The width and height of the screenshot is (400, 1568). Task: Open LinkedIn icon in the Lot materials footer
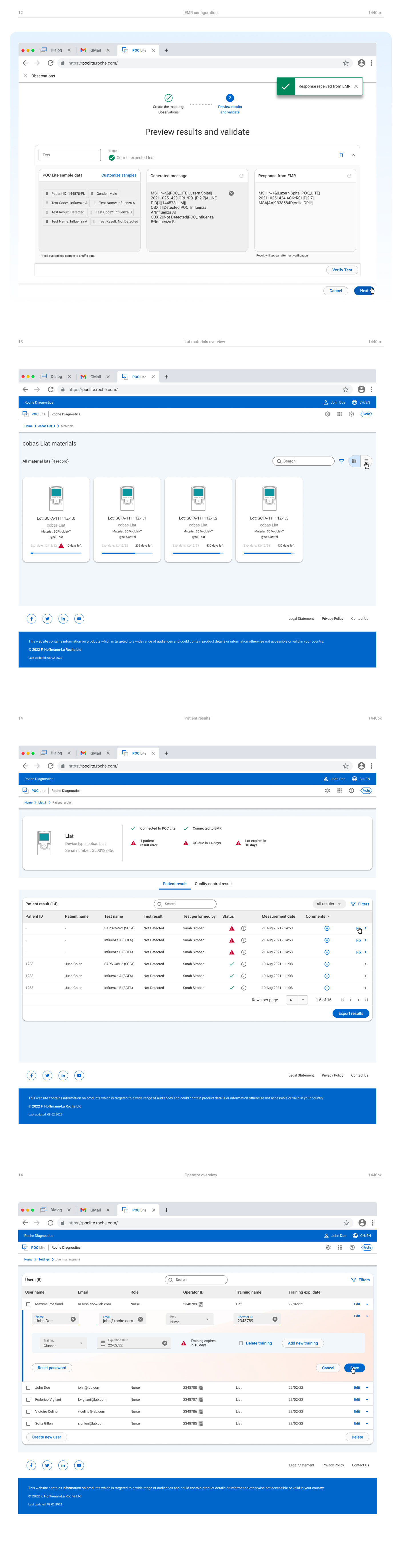[x=63, y=618]
